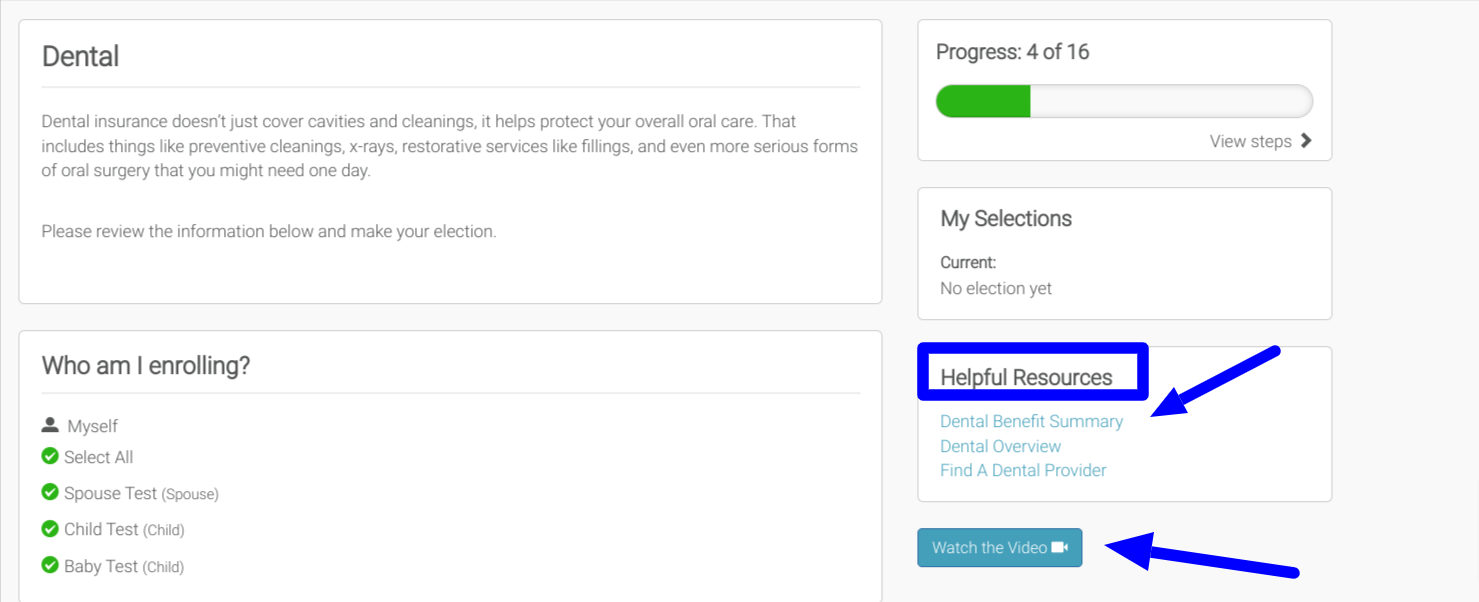Click the 'Progress: 4 of 16' label
The height and width of the screenshot is (602, 1479).
coord(1012,52)
